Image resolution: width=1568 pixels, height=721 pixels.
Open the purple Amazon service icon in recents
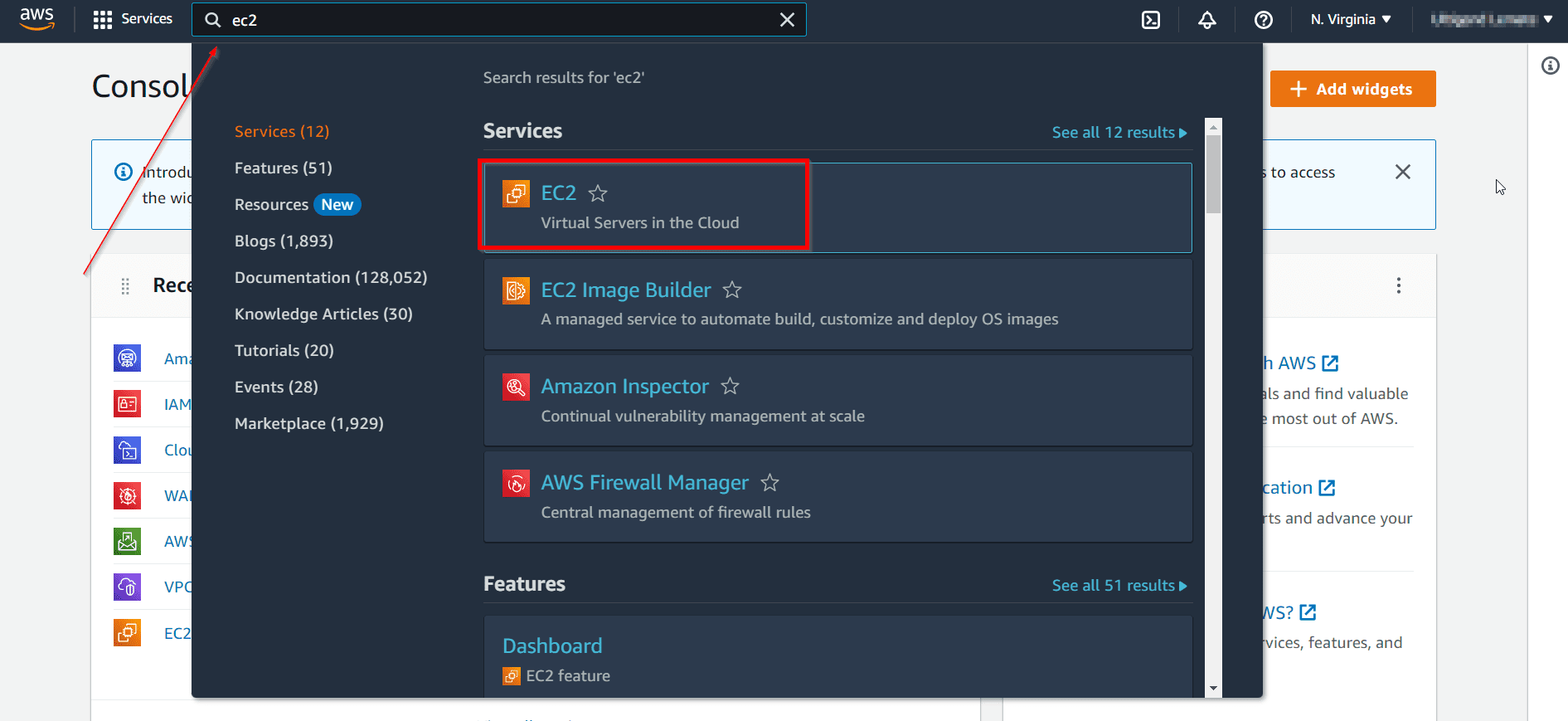point(127,358)
